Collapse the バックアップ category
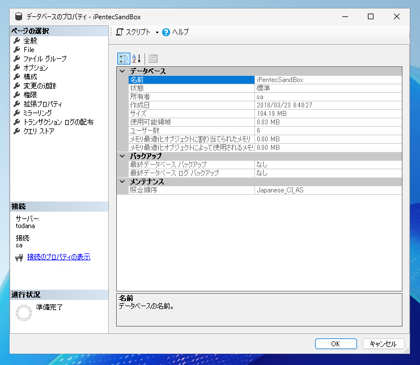The width and height of the screenshot is (420, 365). coord(122,156)
